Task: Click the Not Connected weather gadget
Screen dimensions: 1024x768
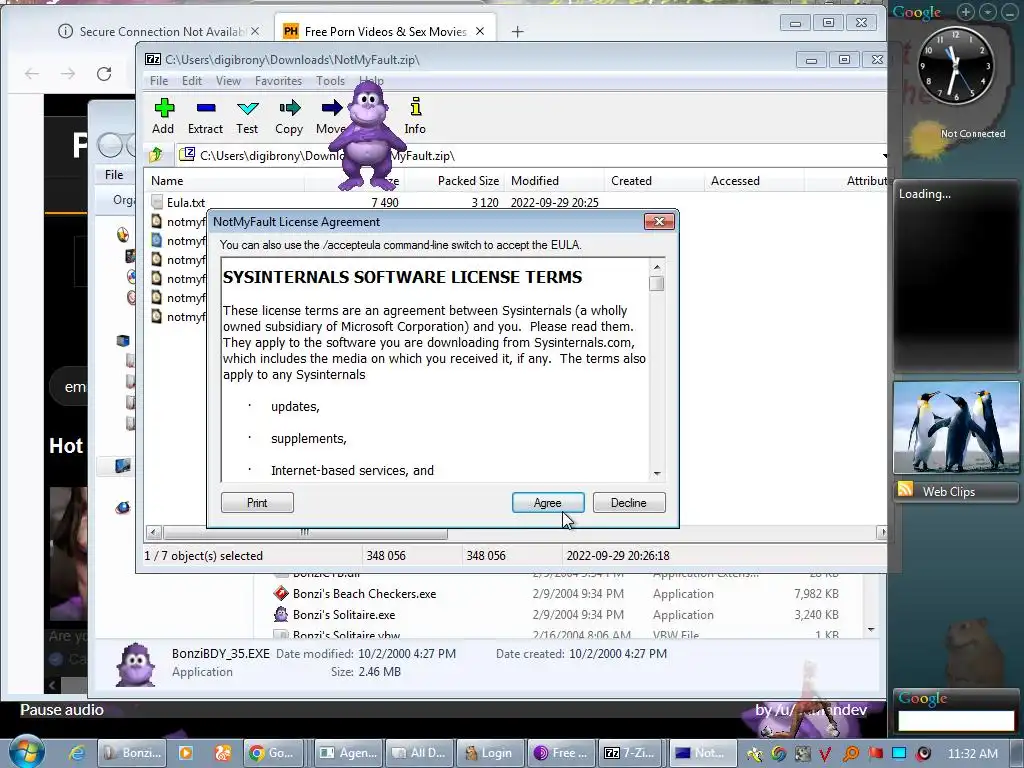Action: [x=957, y=137]
